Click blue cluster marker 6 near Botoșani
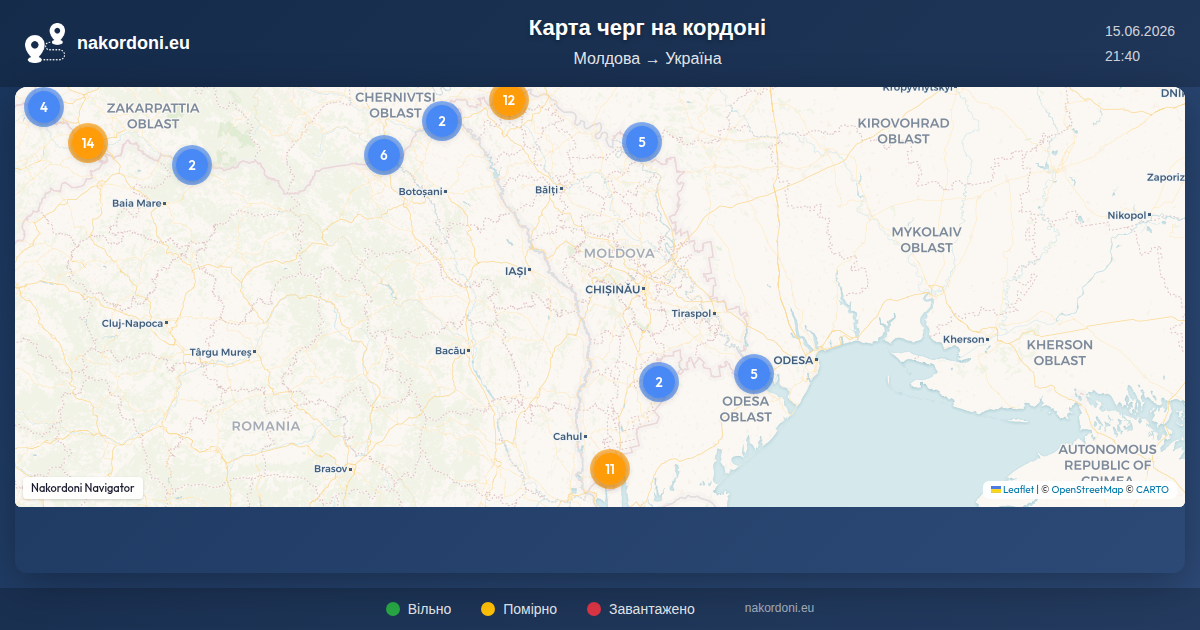This screenshot has height=630, width=1200. pyautogui.click(x=384, y=155)
